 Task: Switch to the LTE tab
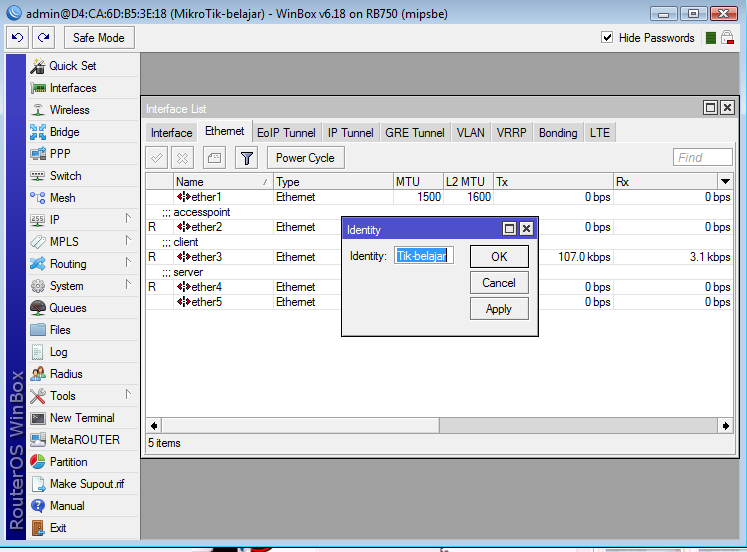pyautogui.click(x=600, y=133)
